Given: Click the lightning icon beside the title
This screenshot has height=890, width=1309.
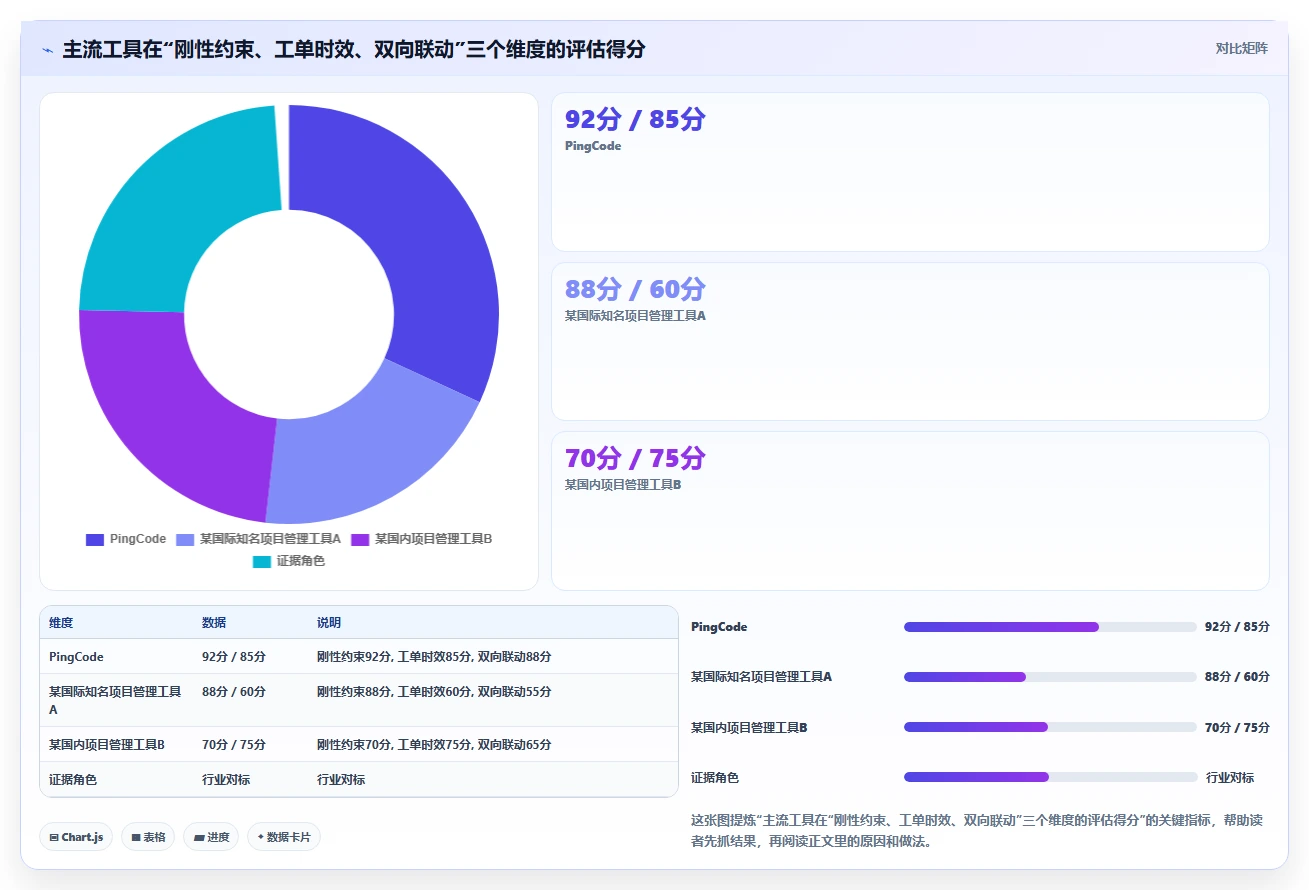Looking at the screenshot, I should (x=48, y=49).
